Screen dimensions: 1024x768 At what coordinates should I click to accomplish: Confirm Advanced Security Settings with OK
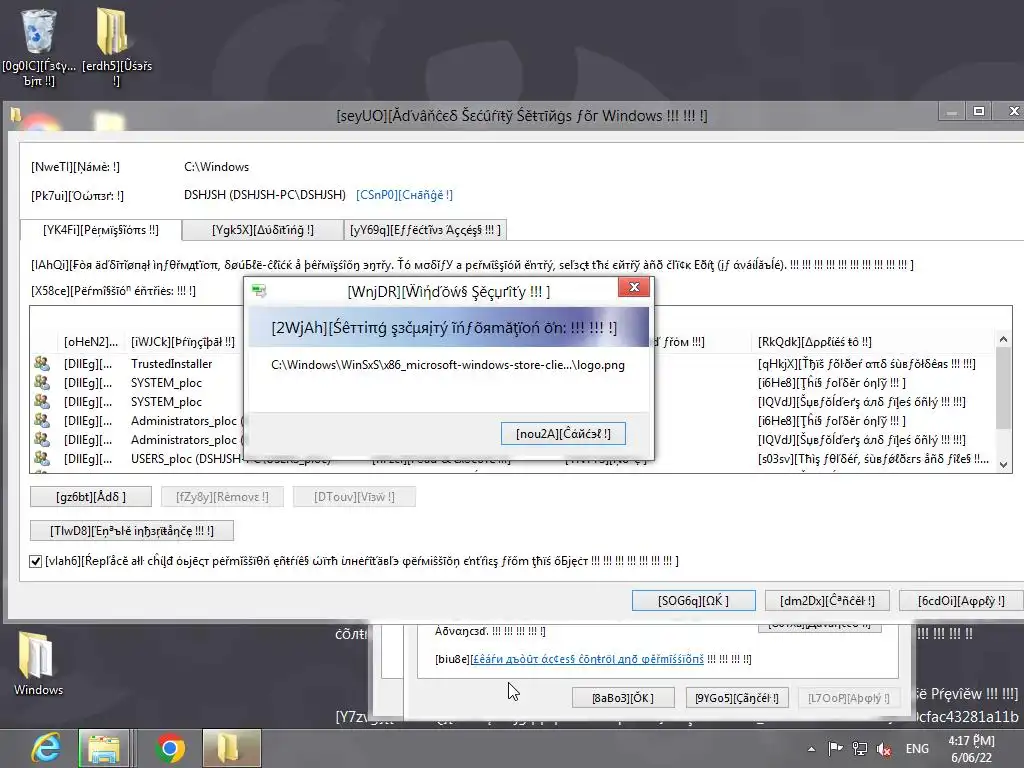coord(694,600)
